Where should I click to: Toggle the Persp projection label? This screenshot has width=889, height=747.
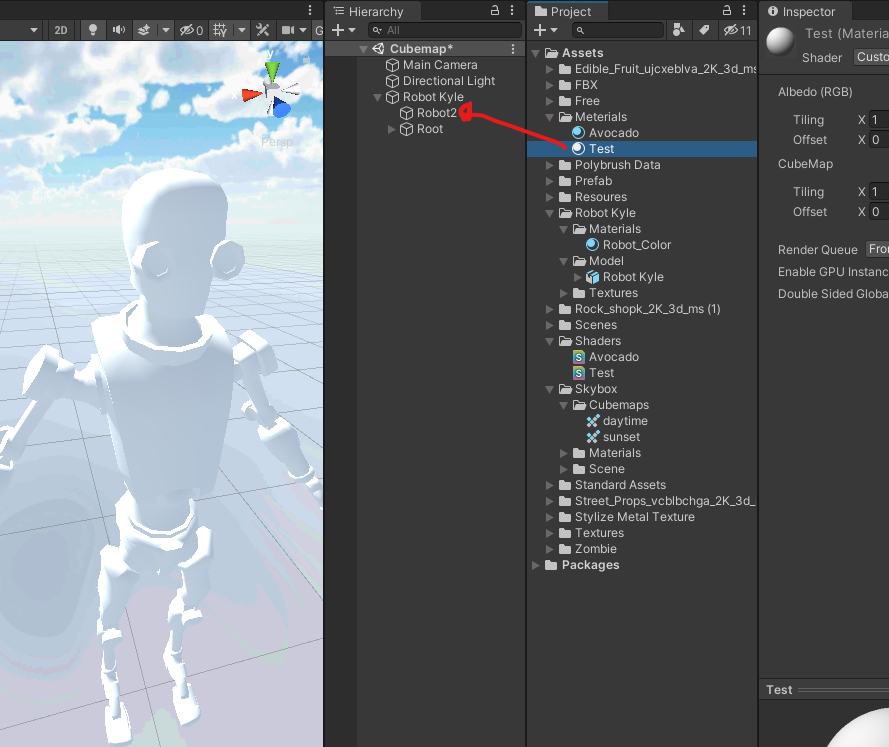pos(277,142)
